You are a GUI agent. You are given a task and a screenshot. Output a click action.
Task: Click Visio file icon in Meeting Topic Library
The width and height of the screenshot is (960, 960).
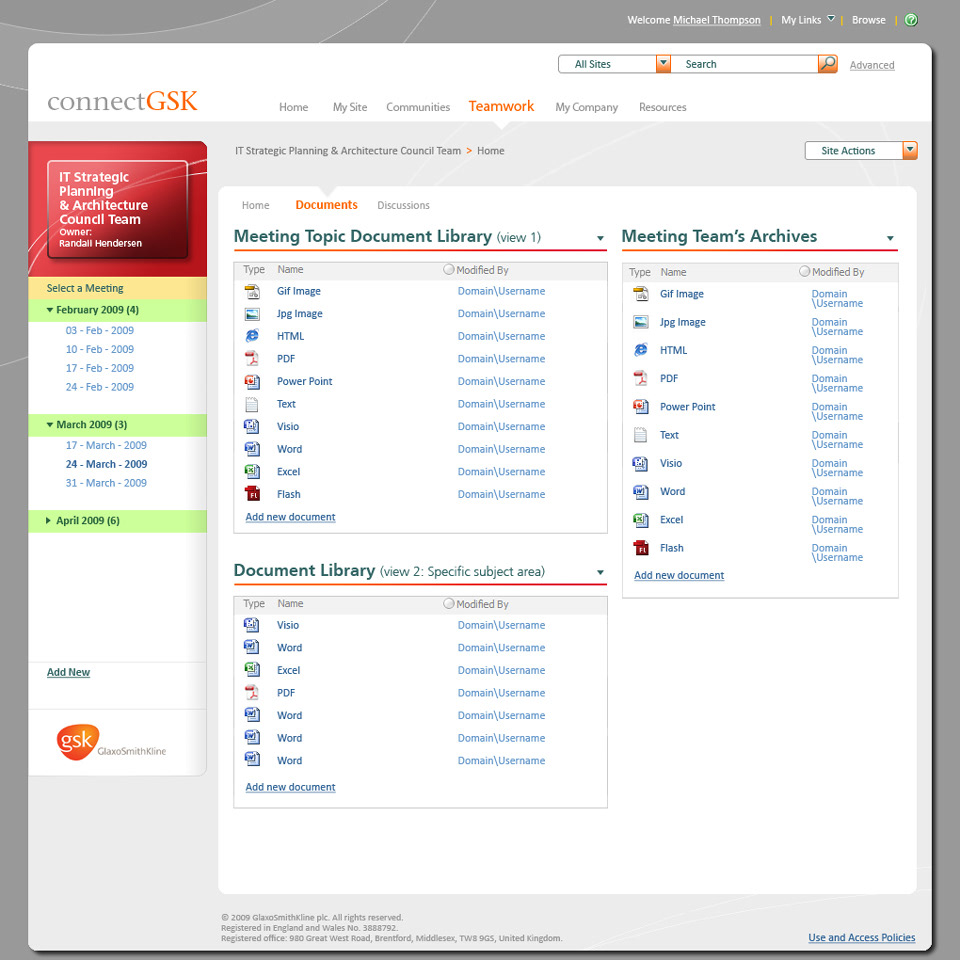pyautogui.click(x=252, y=427)
